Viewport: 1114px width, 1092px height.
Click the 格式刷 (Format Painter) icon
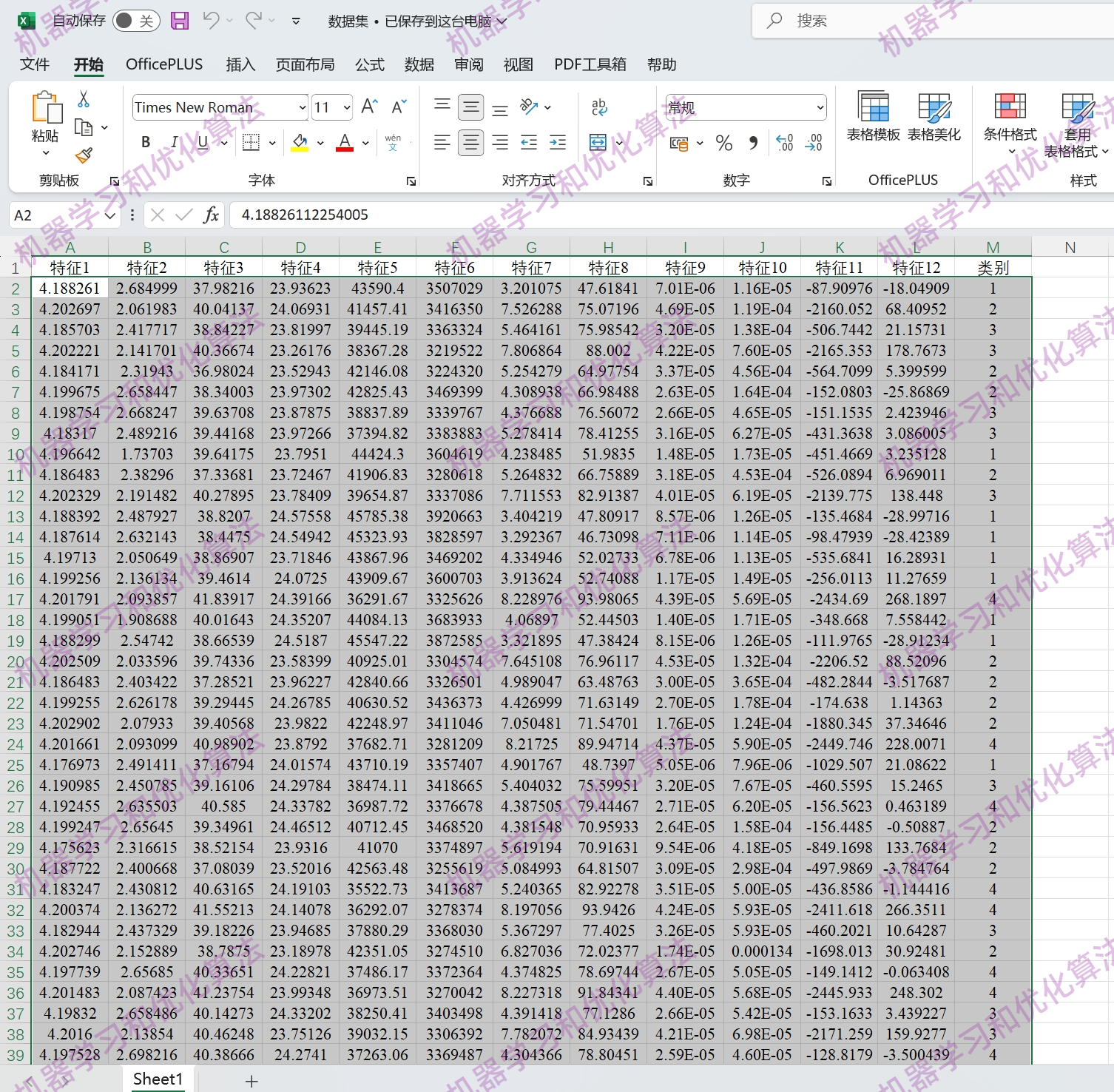point(84,155)
